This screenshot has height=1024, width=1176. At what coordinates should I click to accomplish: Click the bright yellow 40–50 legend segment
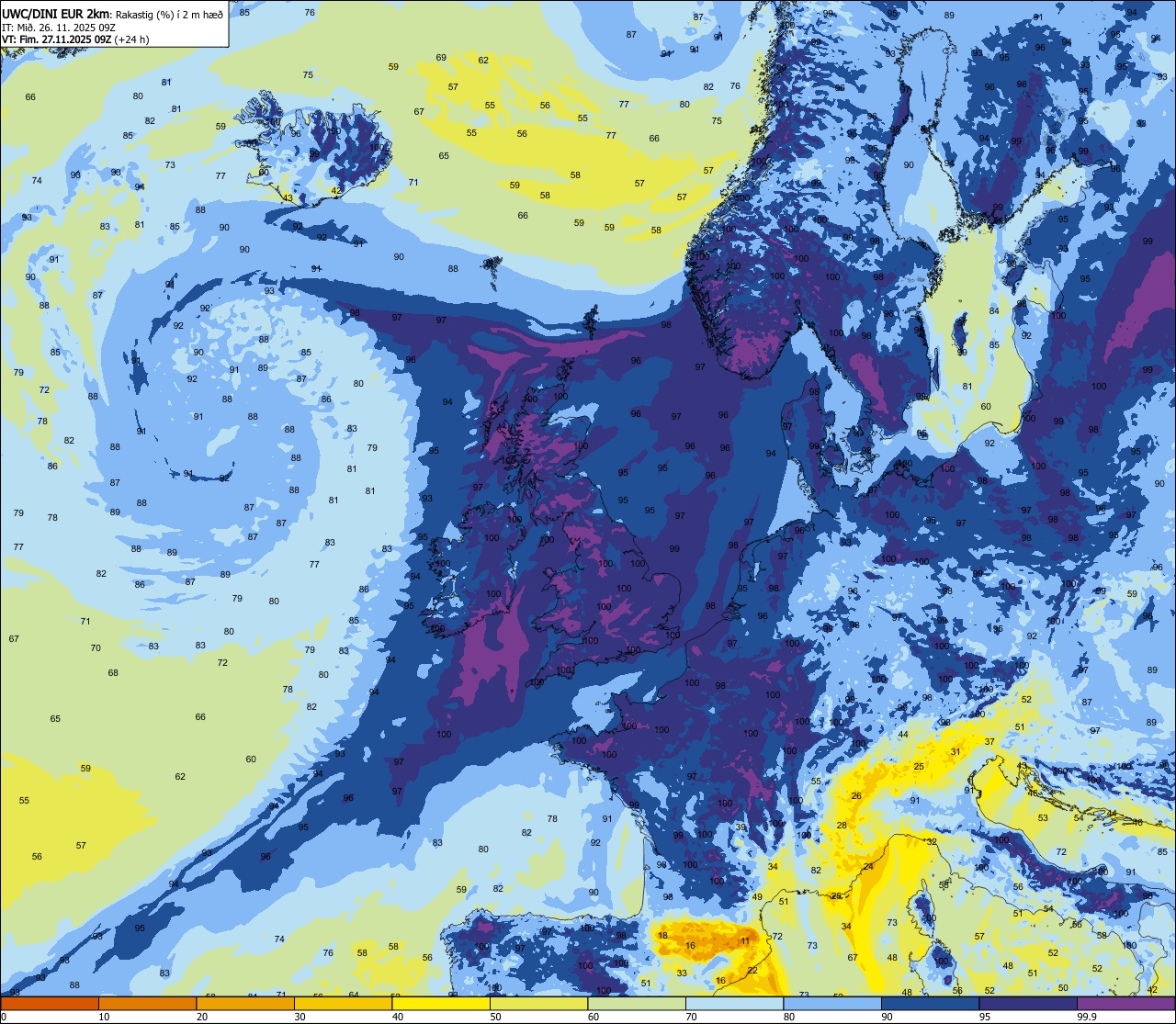[x=441, y=1003]
